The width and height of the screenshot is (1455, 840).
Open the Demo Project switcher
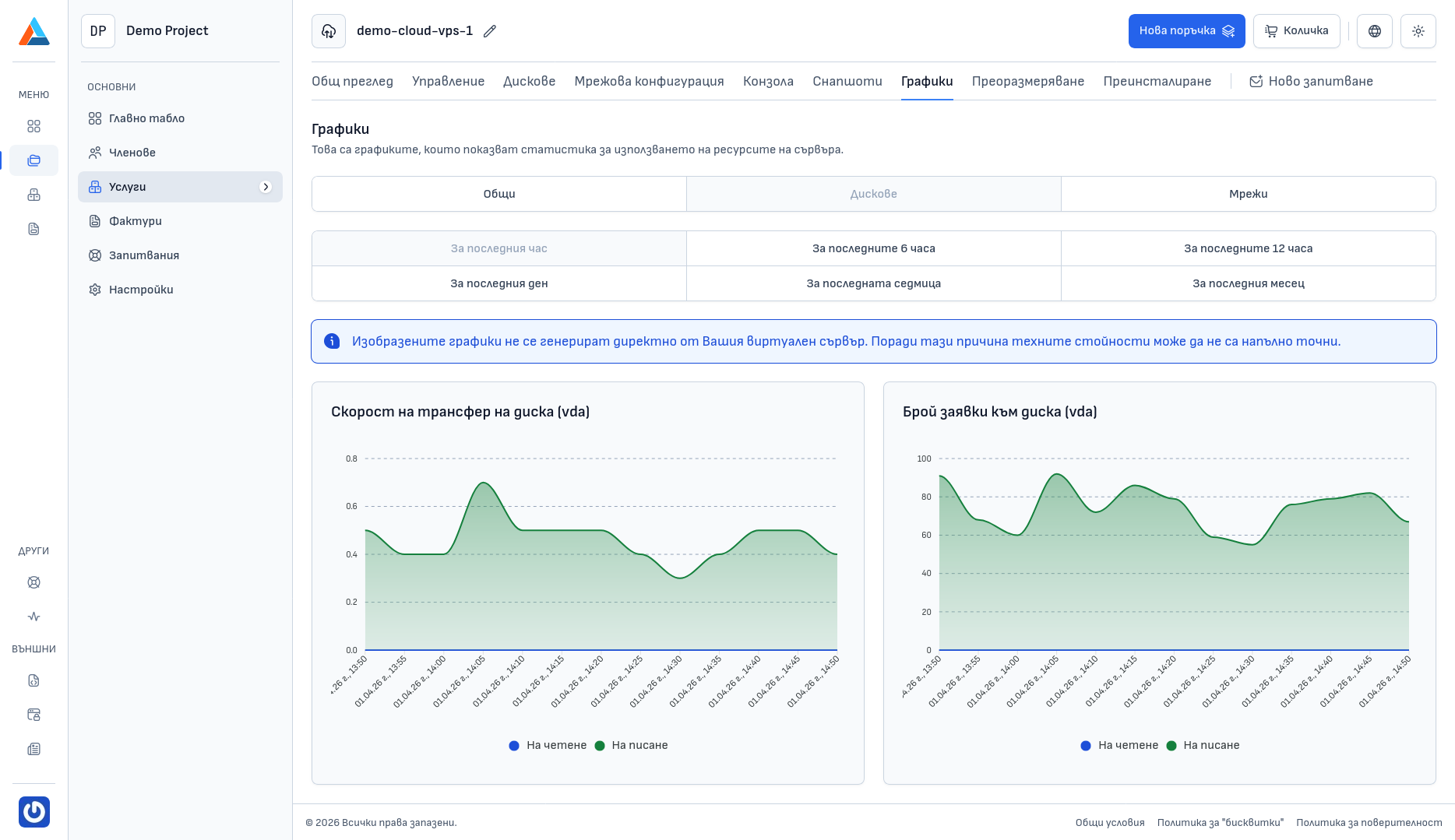[x=167, y=31]
